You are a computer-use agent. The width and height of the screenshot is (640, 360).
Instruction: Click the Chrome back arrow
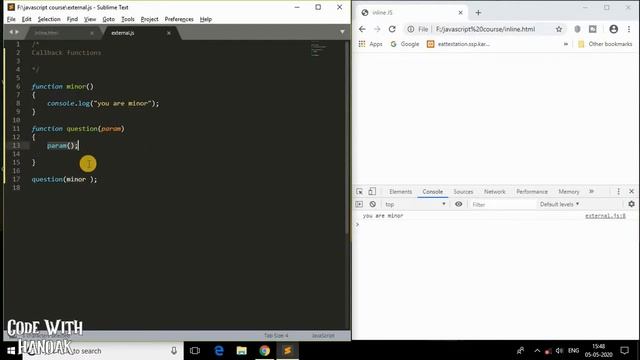[362, 29]
